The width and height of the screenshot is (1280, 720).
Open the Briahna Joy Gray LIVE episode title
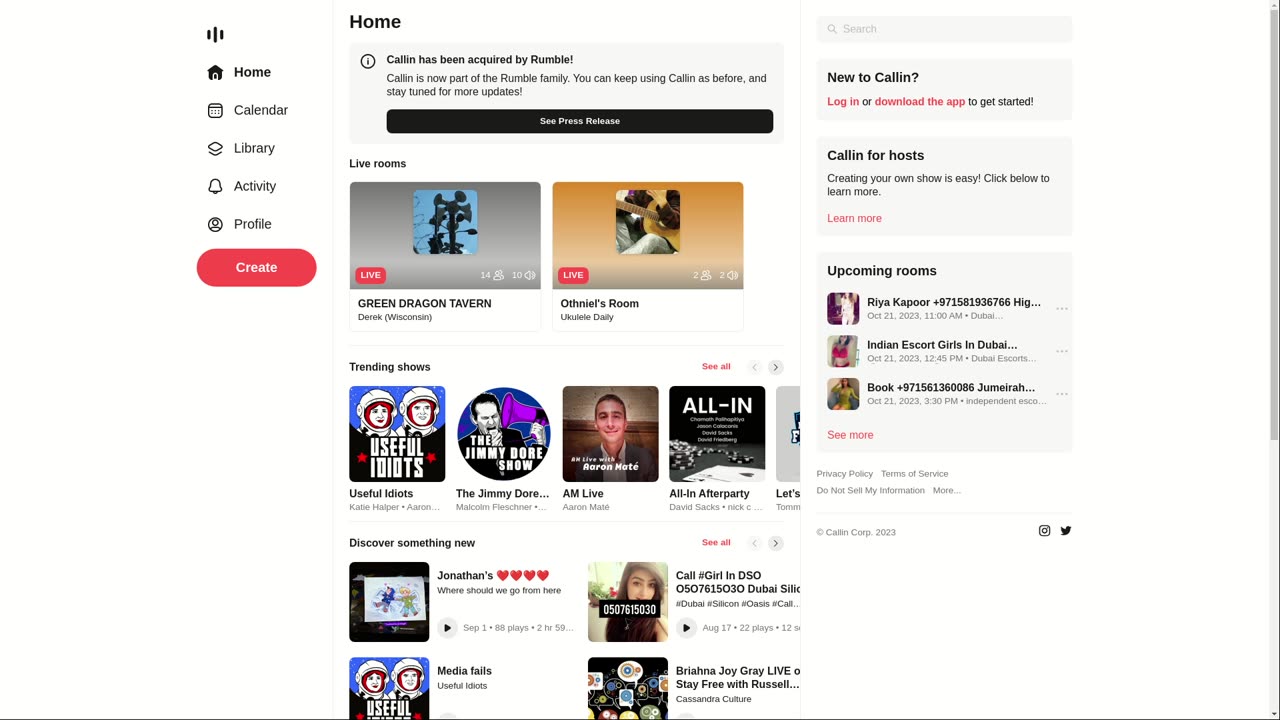tap(738, 678)
